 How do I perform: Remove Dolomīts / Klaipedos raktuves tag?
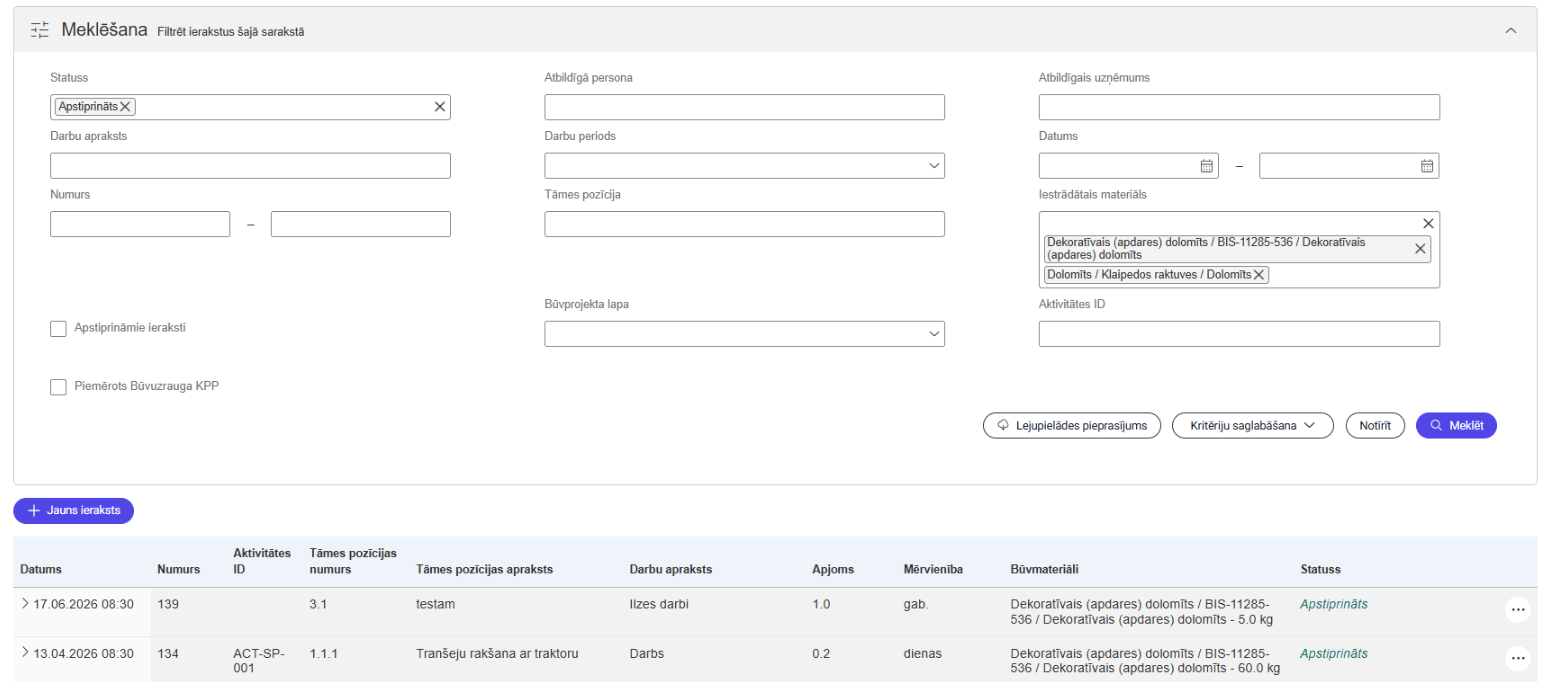(x=1259, y=275)
